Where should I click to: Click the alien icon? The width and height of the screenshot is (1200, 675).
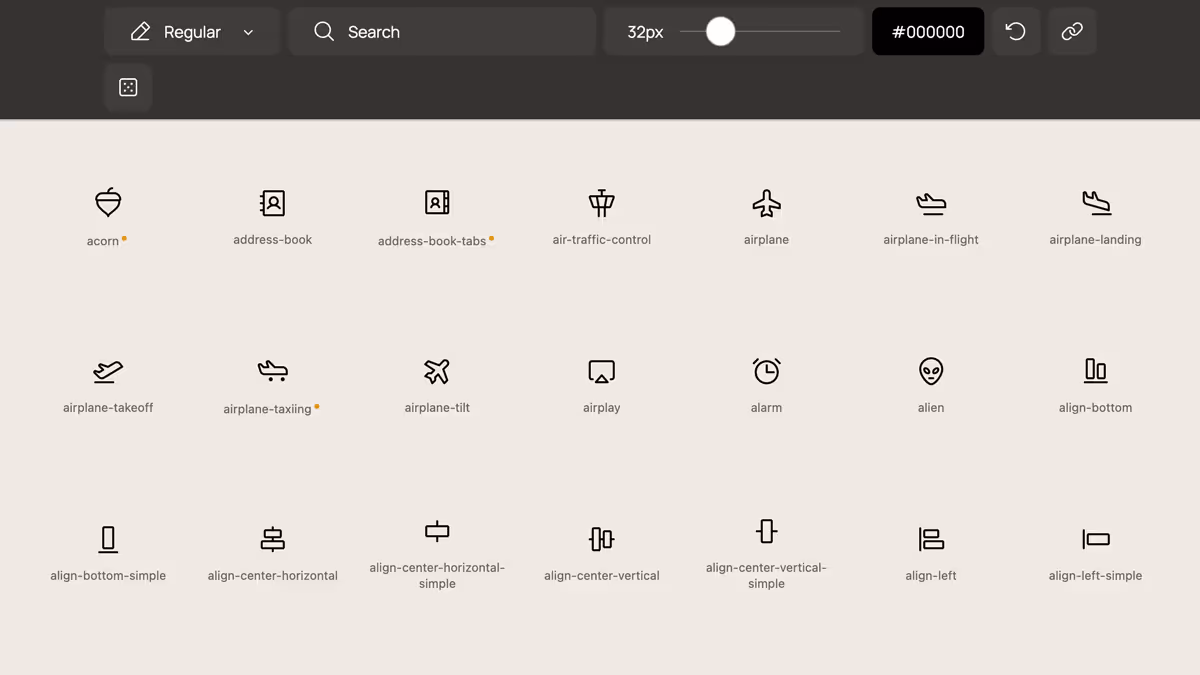click(930, 371)
